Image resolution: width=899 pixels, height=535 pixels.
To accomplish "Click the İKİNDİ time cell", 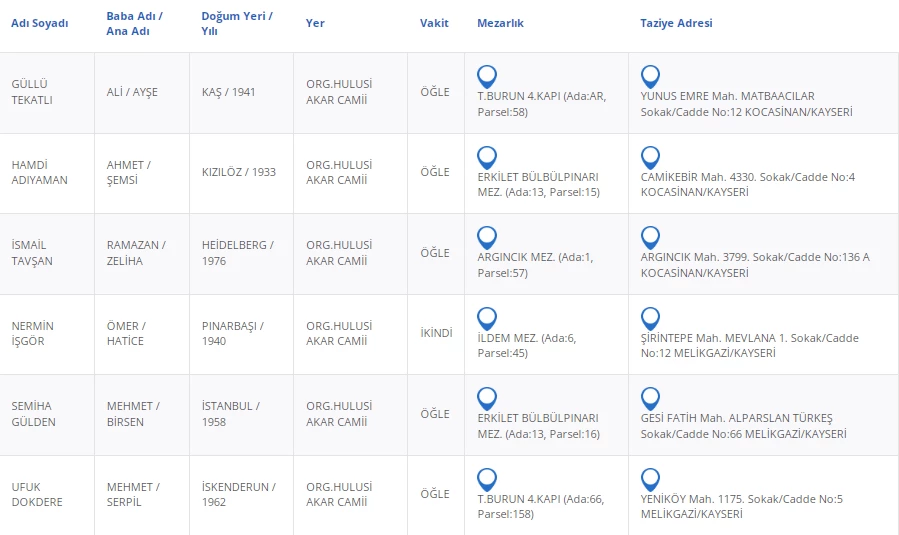I will [x=436, y=333].
